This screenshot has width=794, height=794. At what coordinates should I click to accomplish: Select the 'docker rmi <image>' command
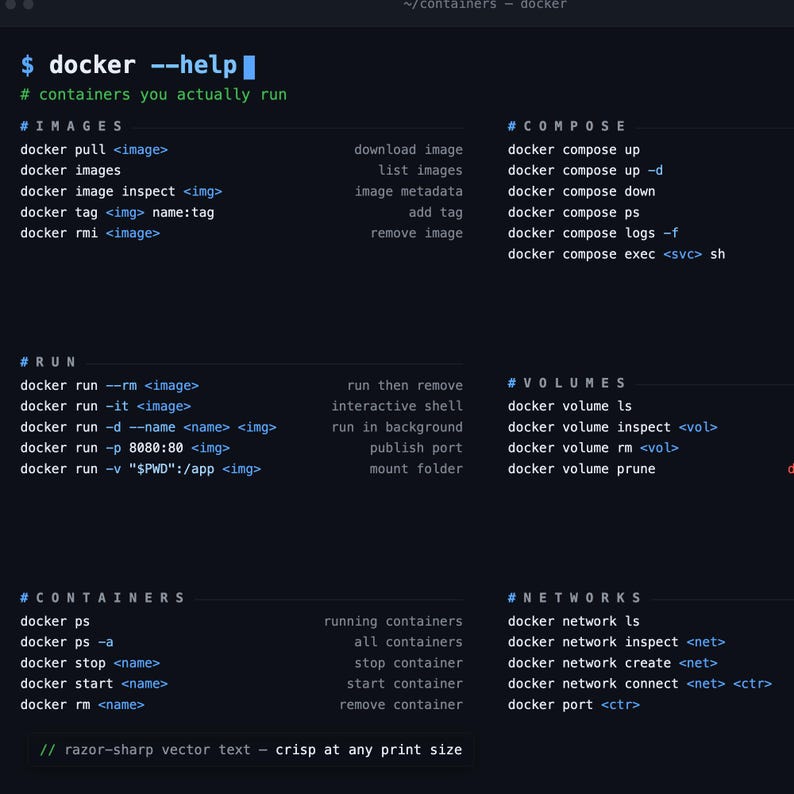click(x=90, y=233)
